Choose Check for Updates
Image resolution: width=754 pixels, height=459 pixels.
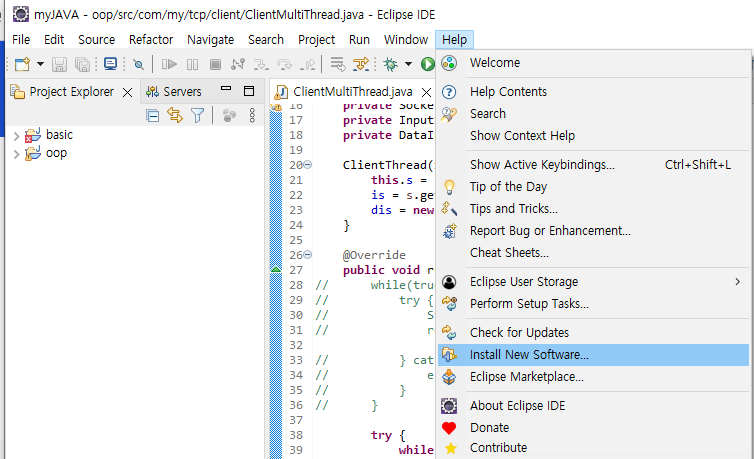pos(593,333)
